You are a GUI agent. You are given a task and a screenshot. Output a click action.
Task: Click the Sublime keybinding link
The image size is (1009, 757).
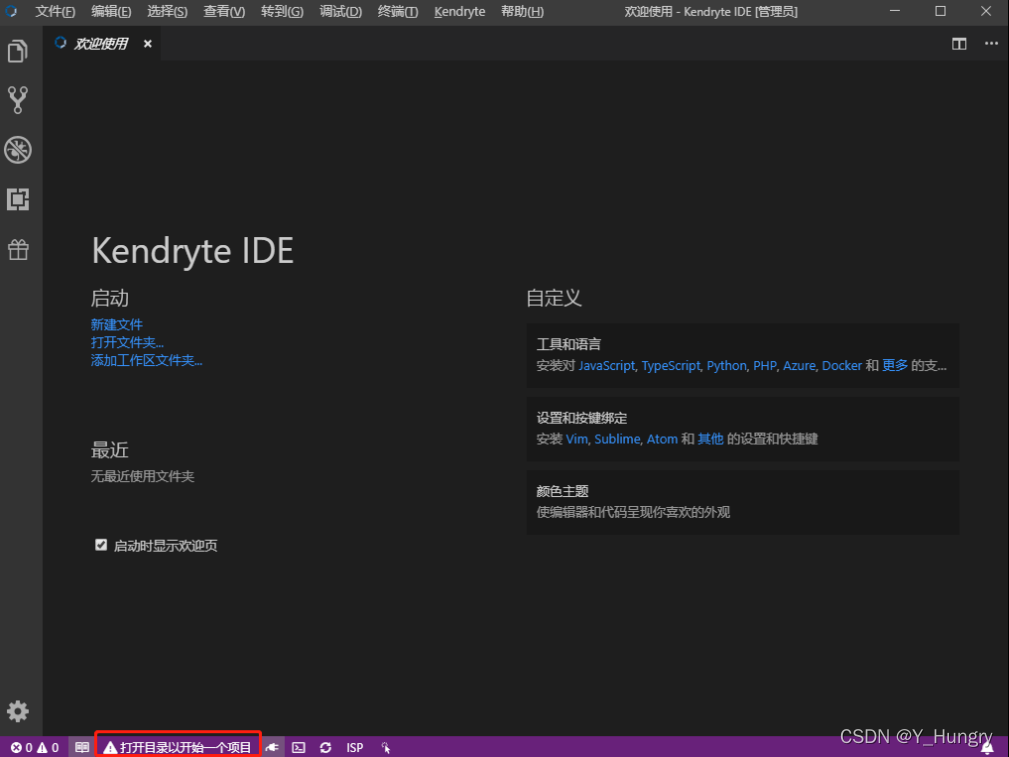point(617,439)
